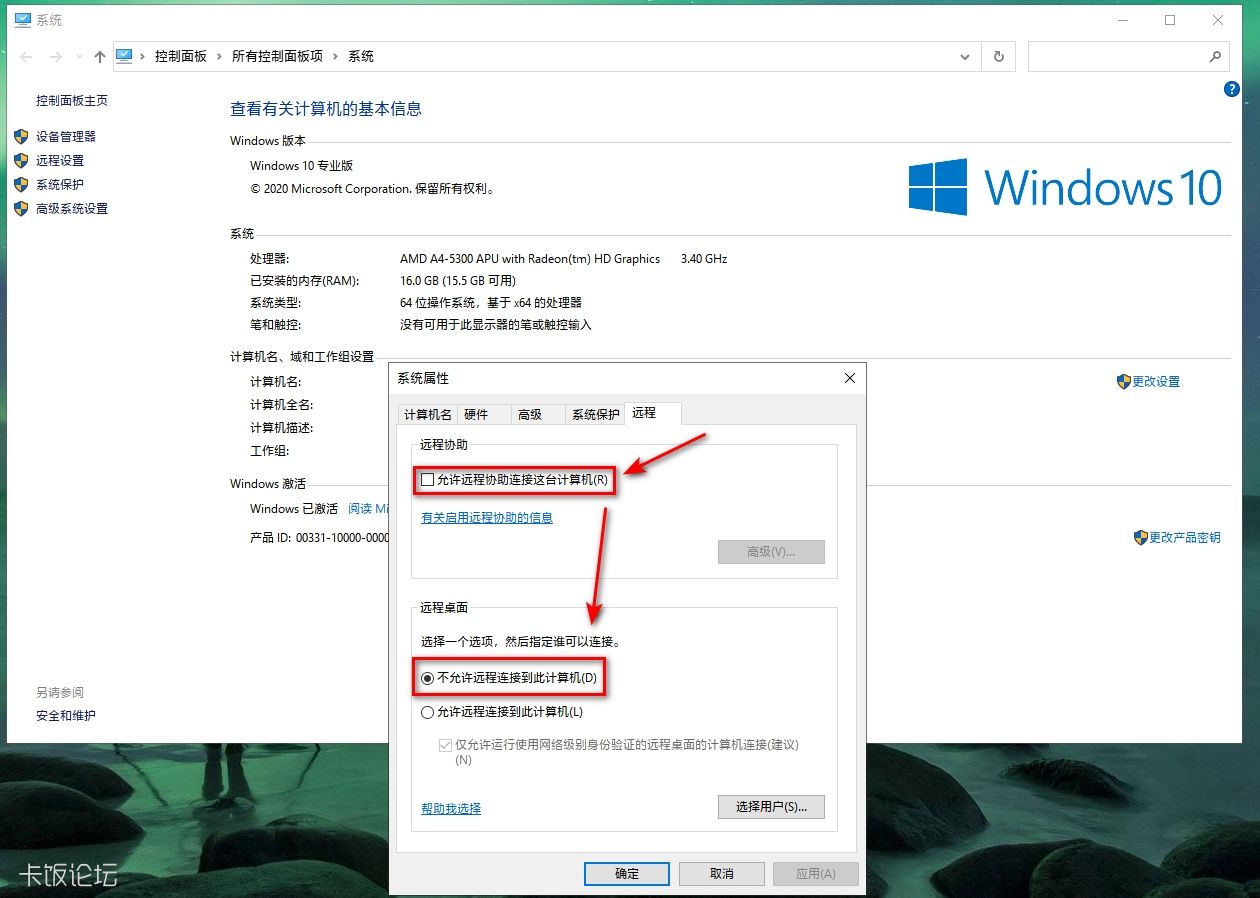Open 系统保护 from the sidebar
The height and width of the screenshot is (898, 1260).
coord(60,185)
